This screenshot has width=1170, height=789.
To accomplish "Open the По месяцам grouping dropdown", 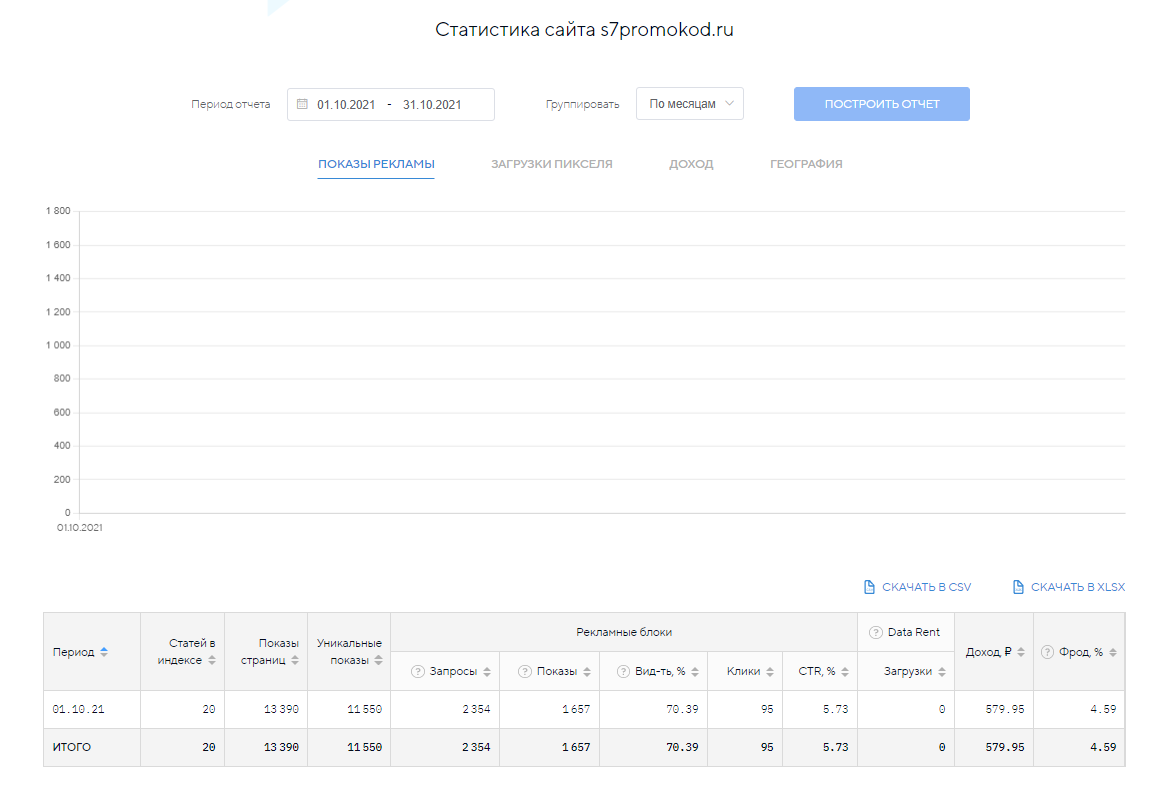I will [x=689, y=104].
